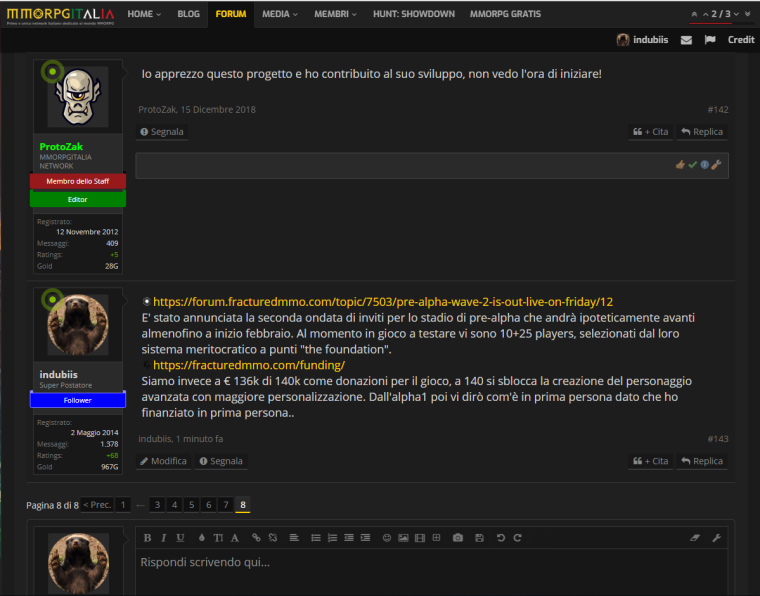Open the FORUM tab
This screenshot has width=760, height=596.
231,14
